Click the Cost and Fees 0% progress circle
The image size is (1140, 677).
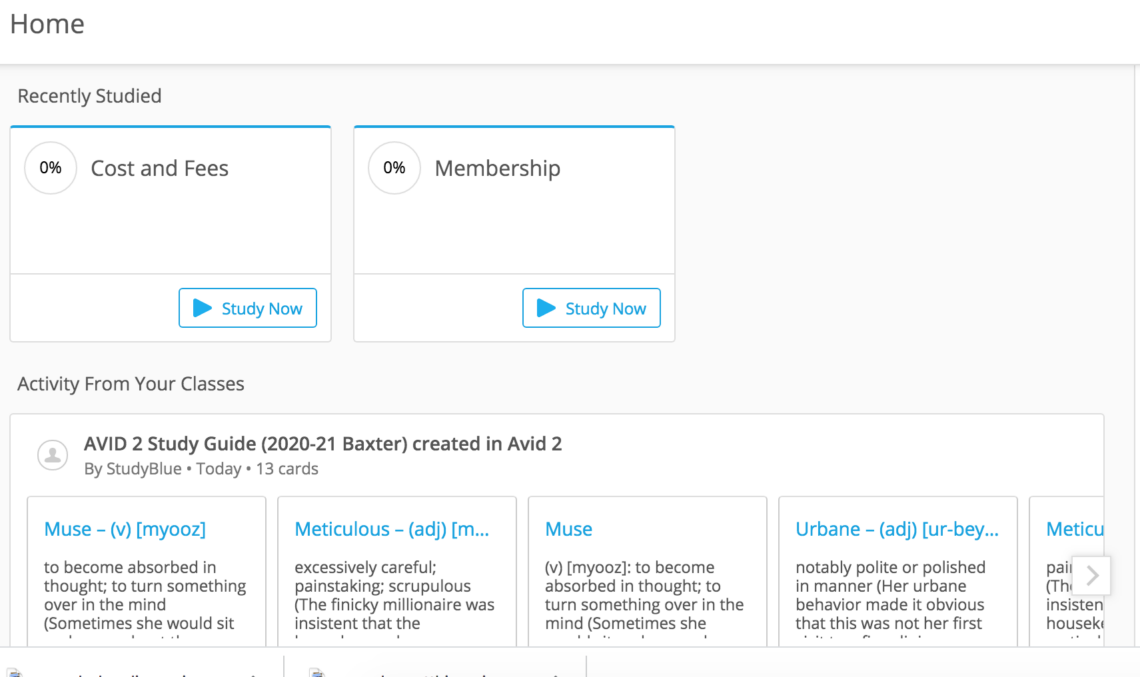pyautogui.click(x=50, y=168)
